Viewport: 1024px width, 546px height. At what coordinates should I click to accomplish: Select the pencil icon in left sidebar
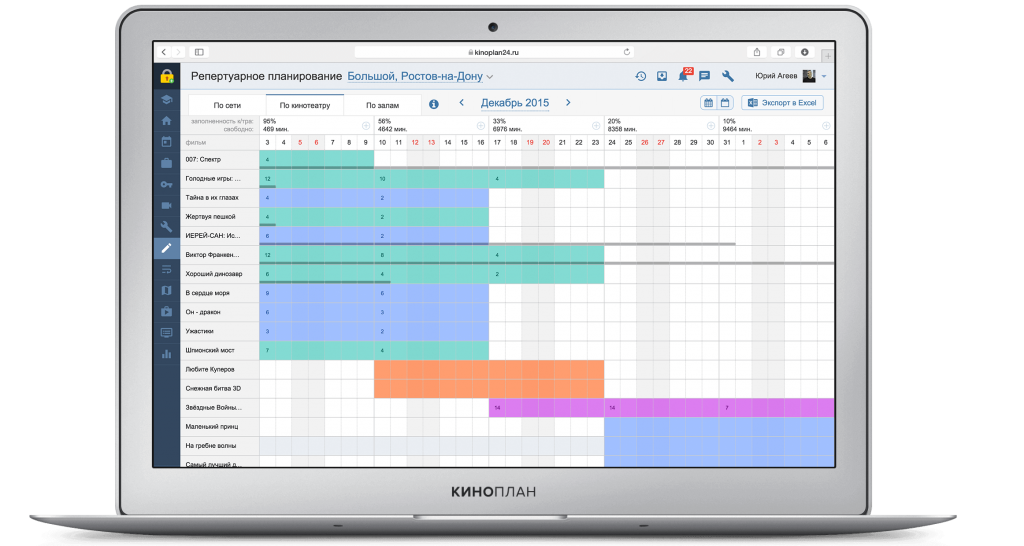[166, 249]
